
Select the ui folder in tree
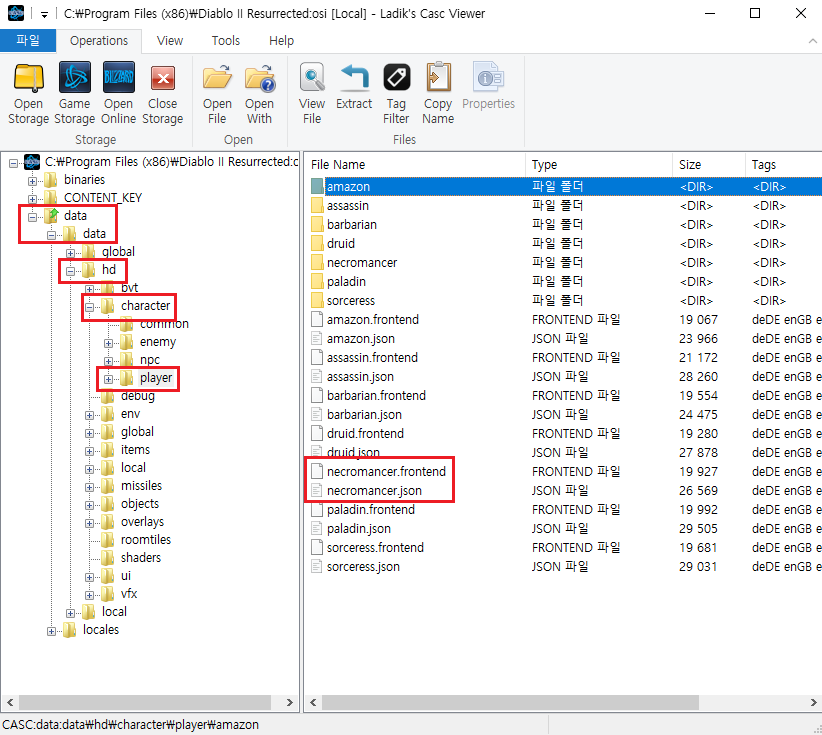(126, 576)
